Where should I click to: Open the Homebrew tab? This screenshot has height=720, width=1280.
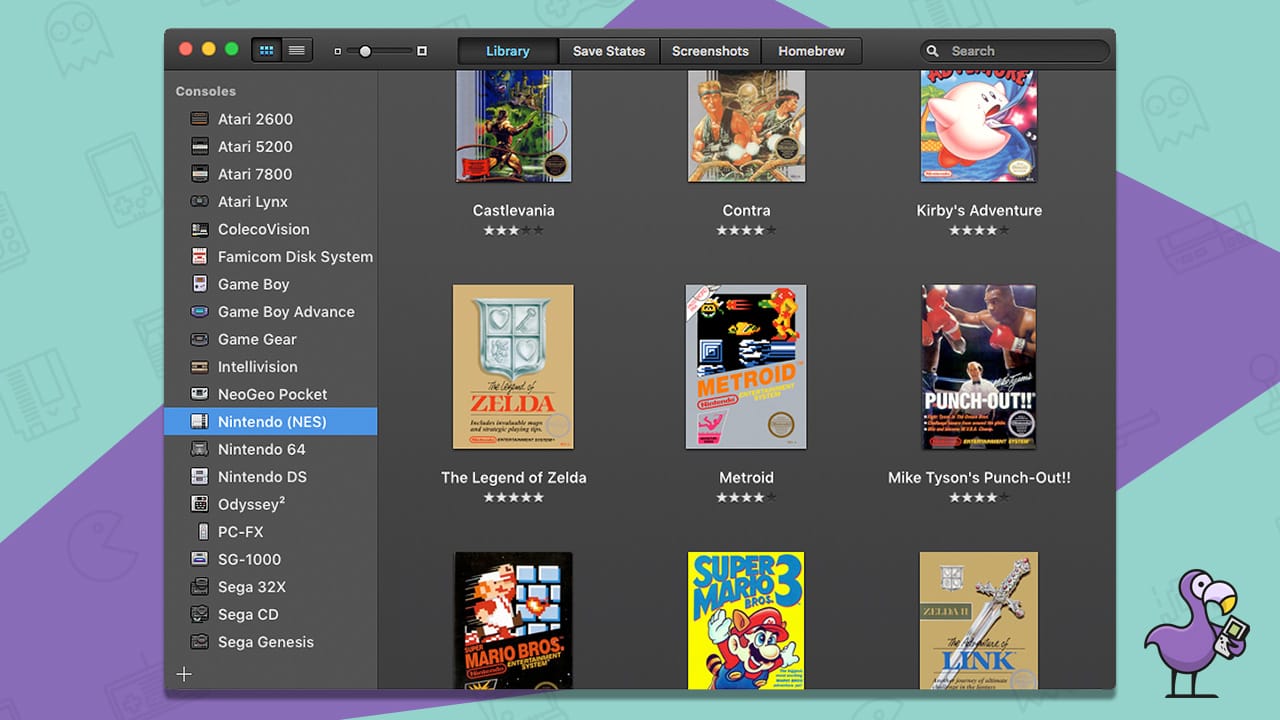click(x=812, y=50)
